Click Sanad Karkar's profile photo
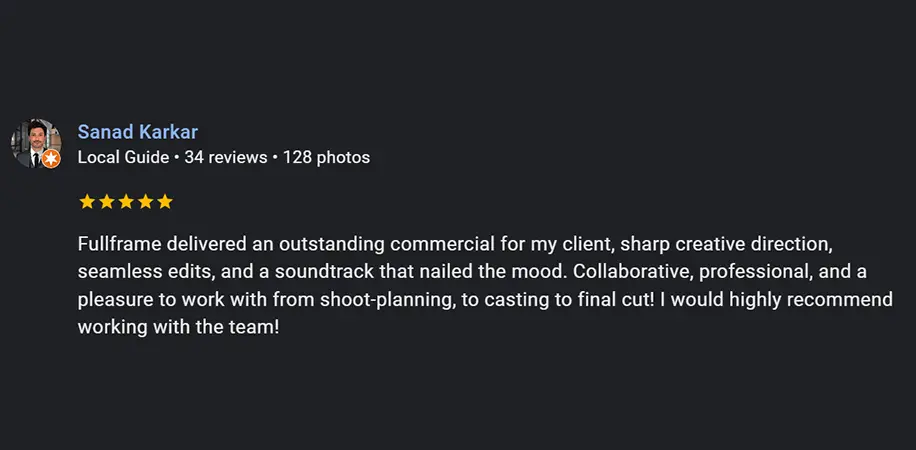 (x=32, y=141)
